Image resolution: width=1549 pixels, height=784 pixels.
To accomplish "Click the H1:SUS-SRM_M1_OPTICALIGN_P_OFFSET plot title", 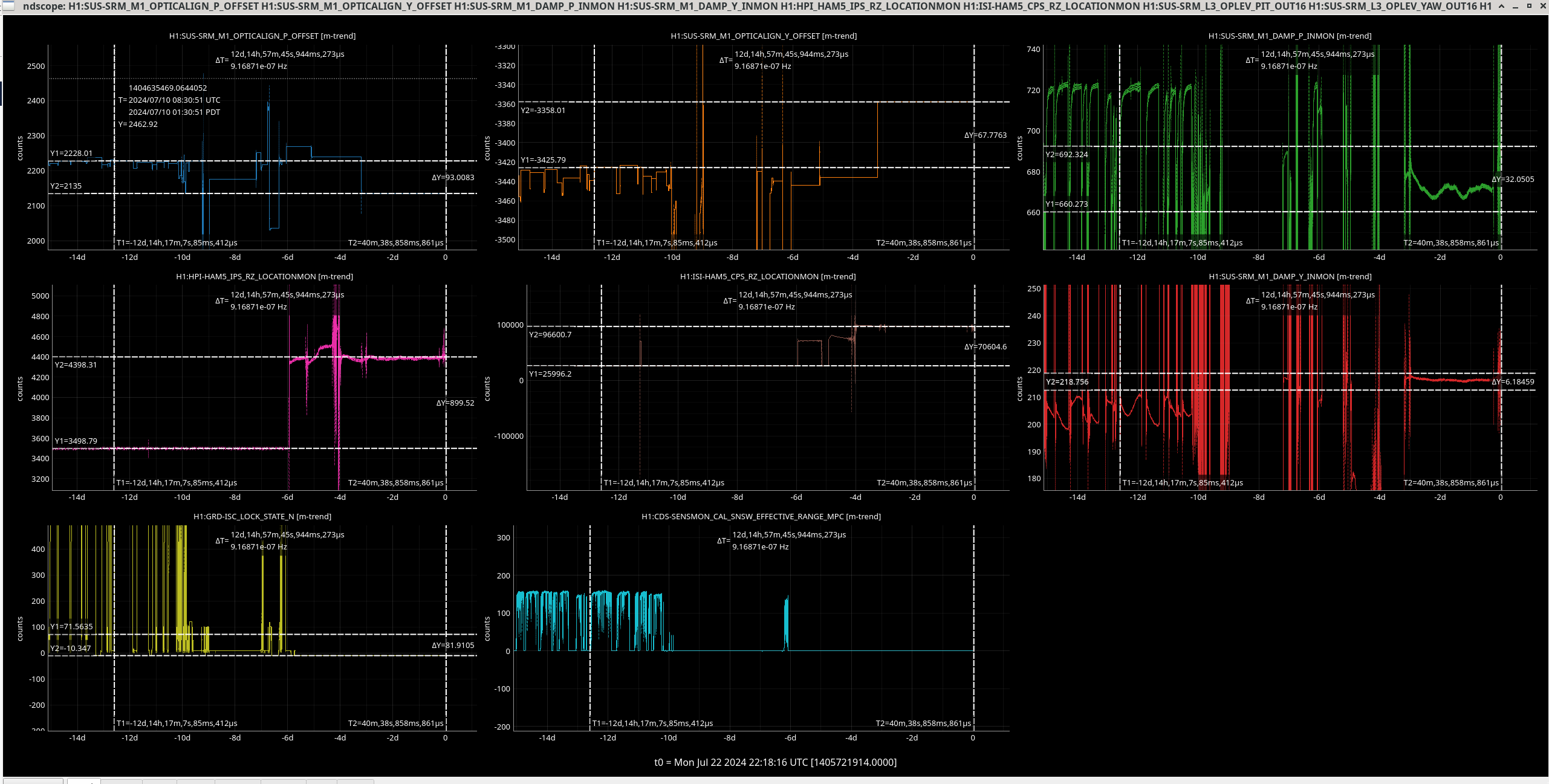I will (x=262, y=36).
